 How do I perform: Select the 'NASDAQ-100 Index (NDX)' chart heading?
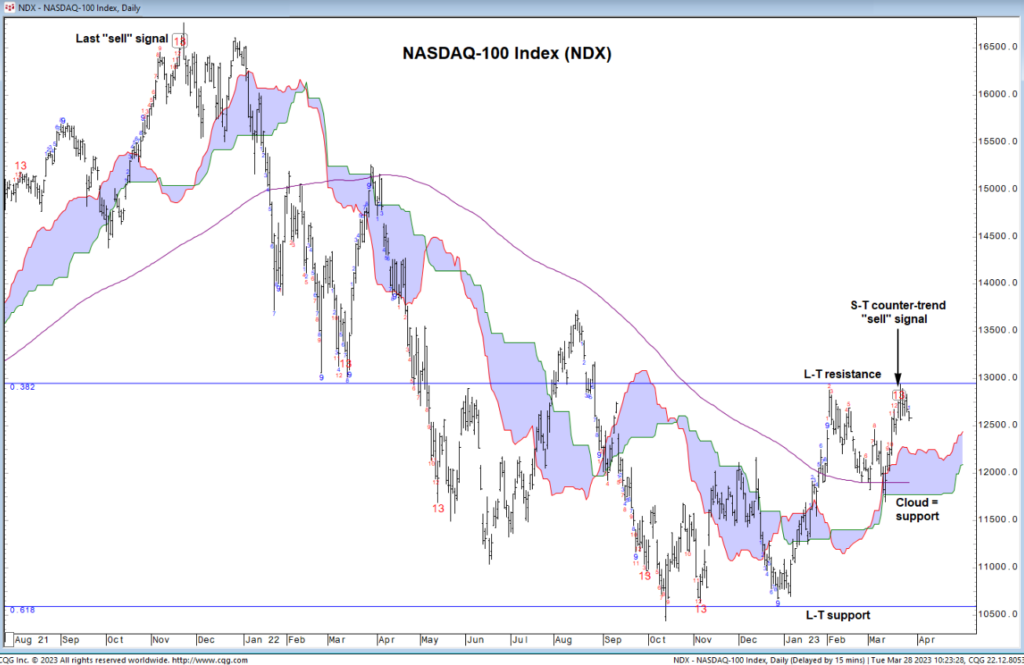[507, 54]
